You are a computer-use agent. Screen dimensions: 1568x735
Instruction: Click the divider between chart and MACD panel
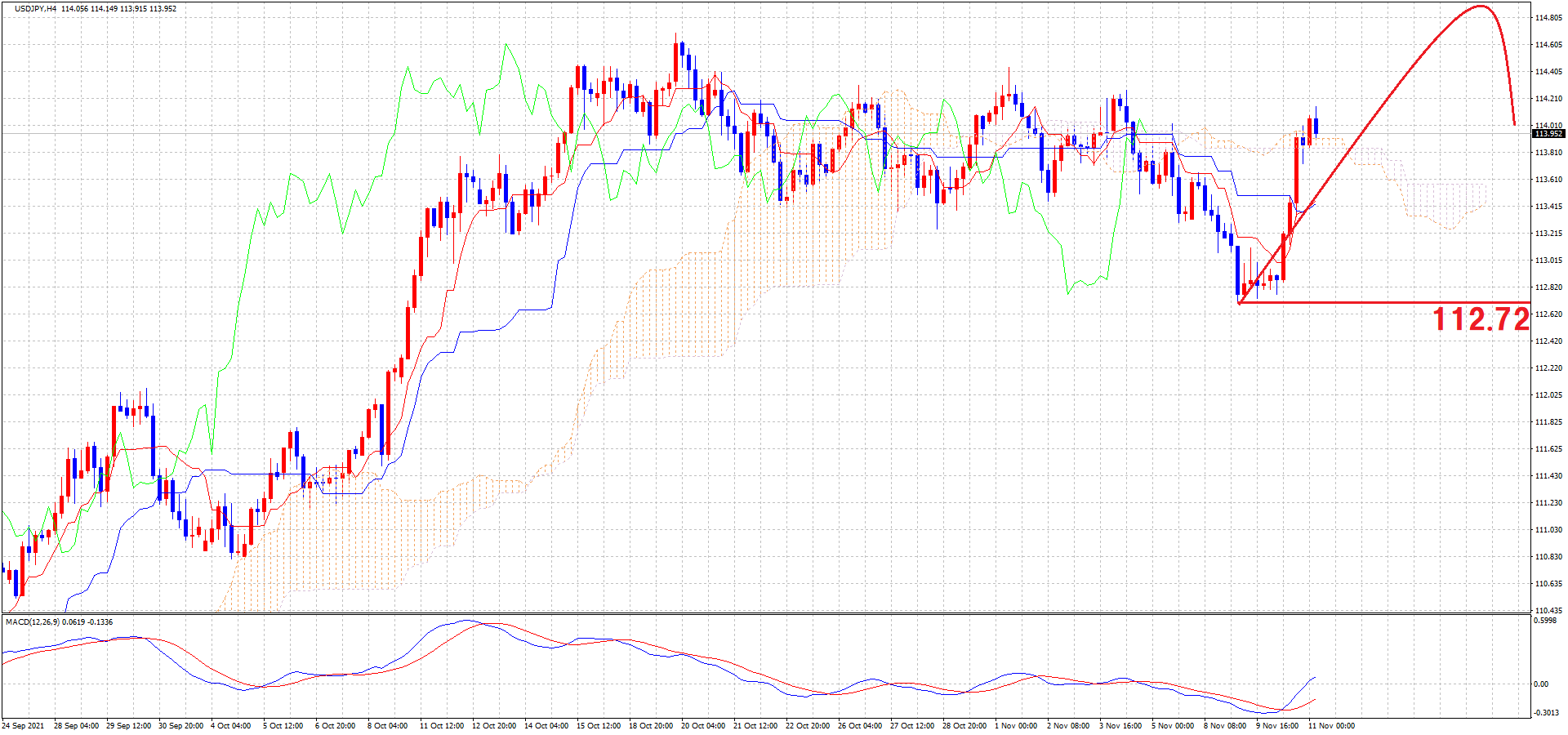(764, 613)
